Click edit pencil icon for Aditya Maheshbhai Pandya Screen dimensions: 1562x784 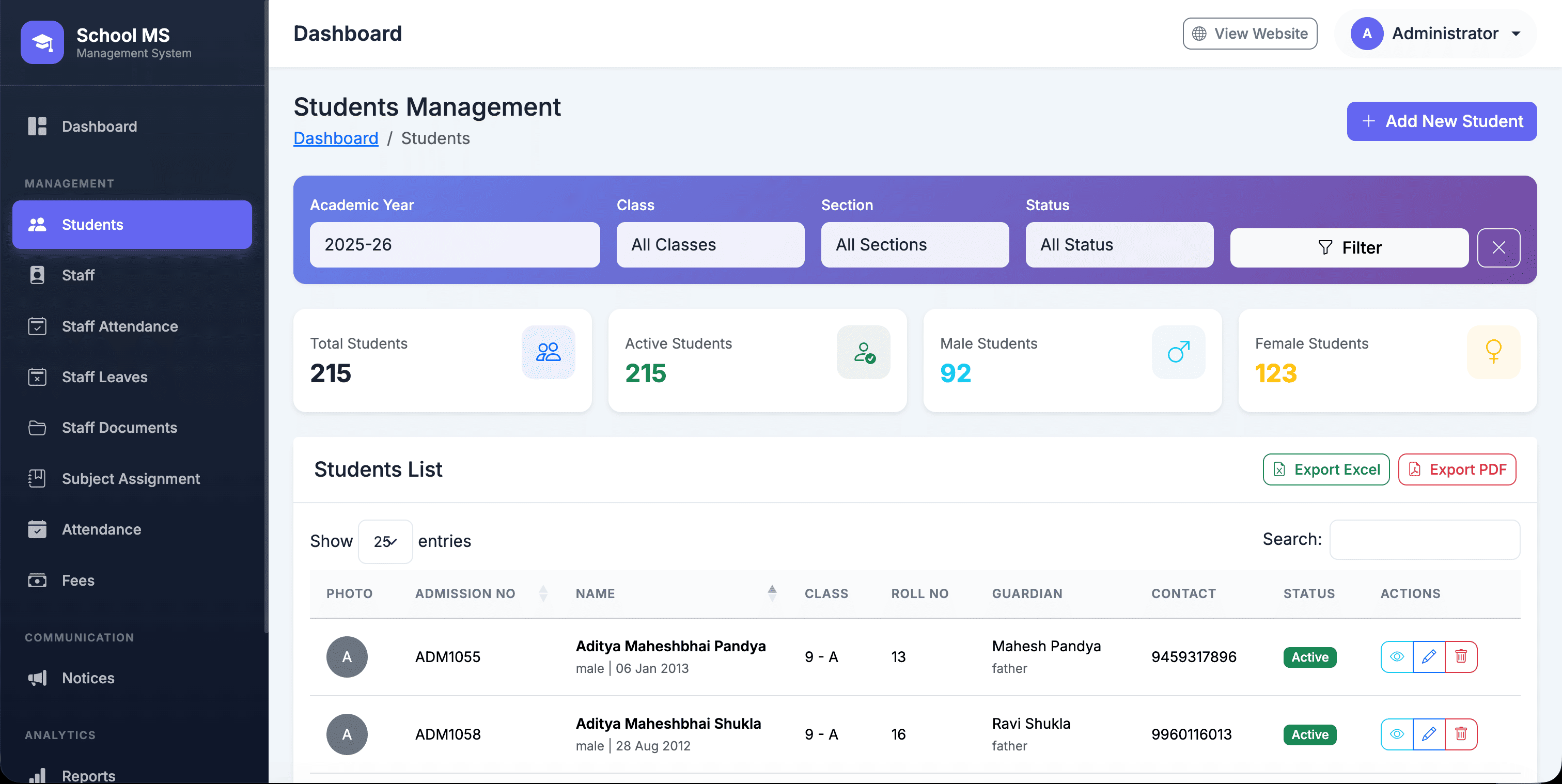[x=1429, y=656]
